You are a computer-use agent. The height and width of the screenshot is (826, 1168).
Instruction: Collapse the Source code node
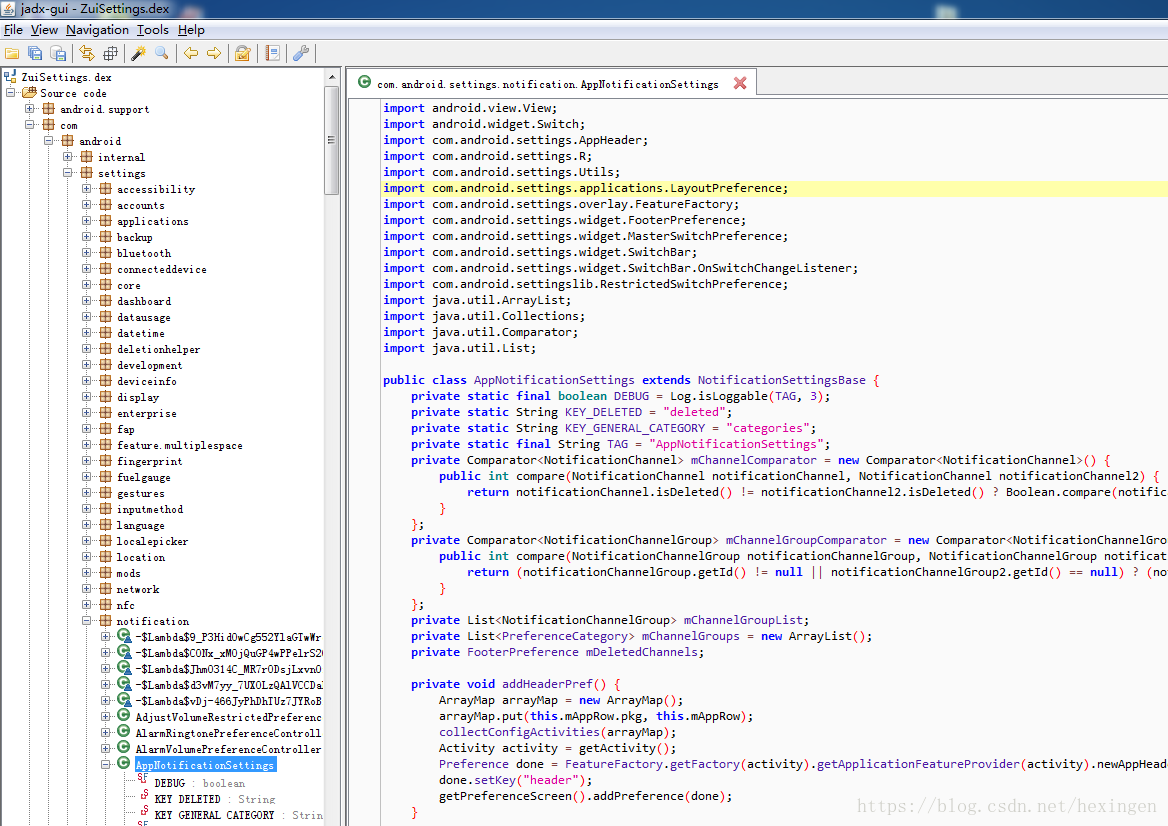pos(11,93)
